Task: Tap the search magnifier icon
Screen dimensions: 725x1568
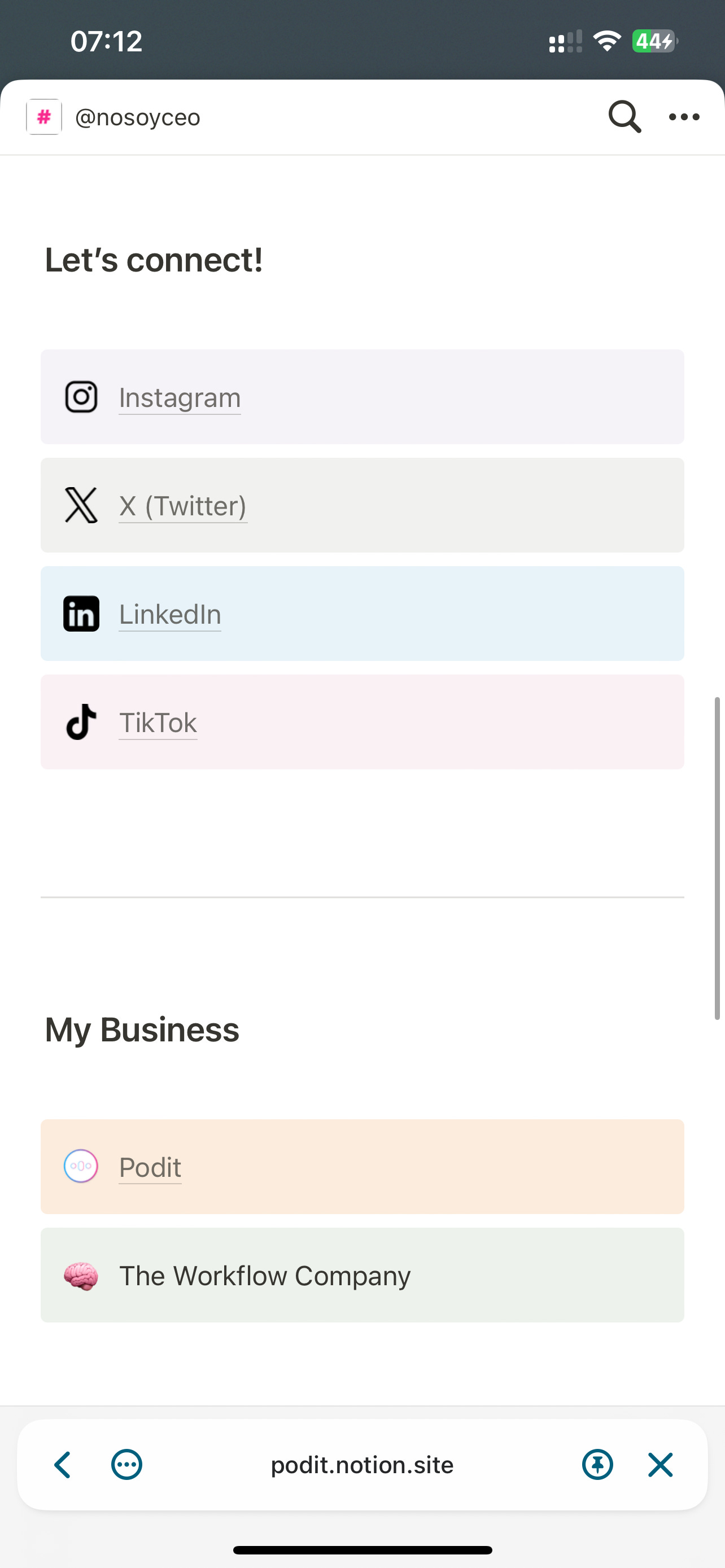Action: click(x=624, y=117)
